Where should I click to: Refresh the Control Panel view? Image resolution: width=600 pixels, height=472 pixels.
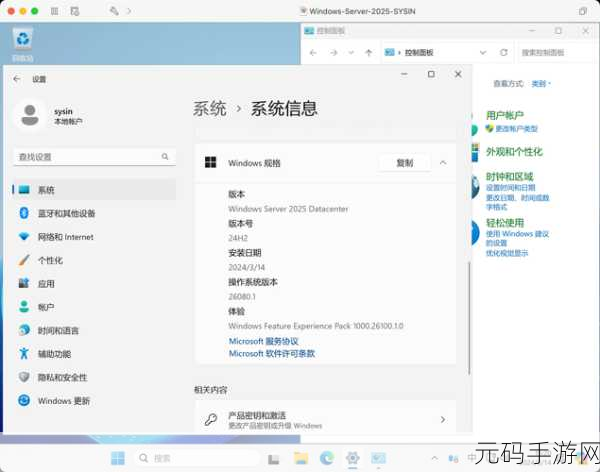[x=504, y=52]
